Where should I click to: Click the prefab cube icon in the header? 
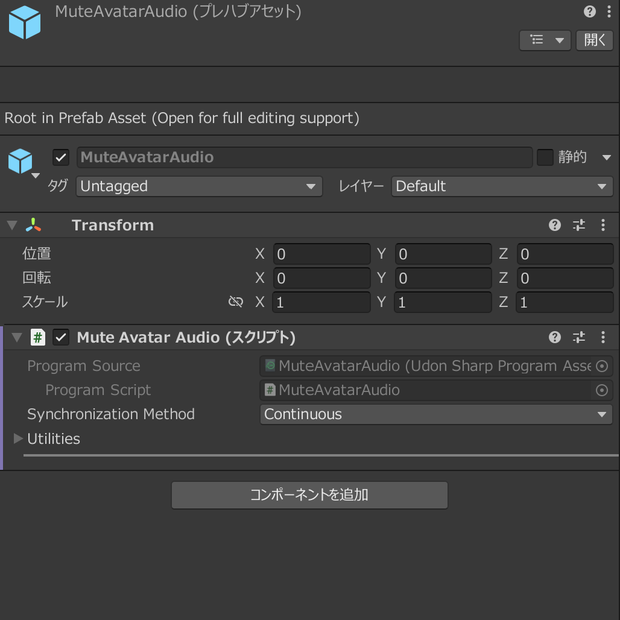click(x=25, y=22)
